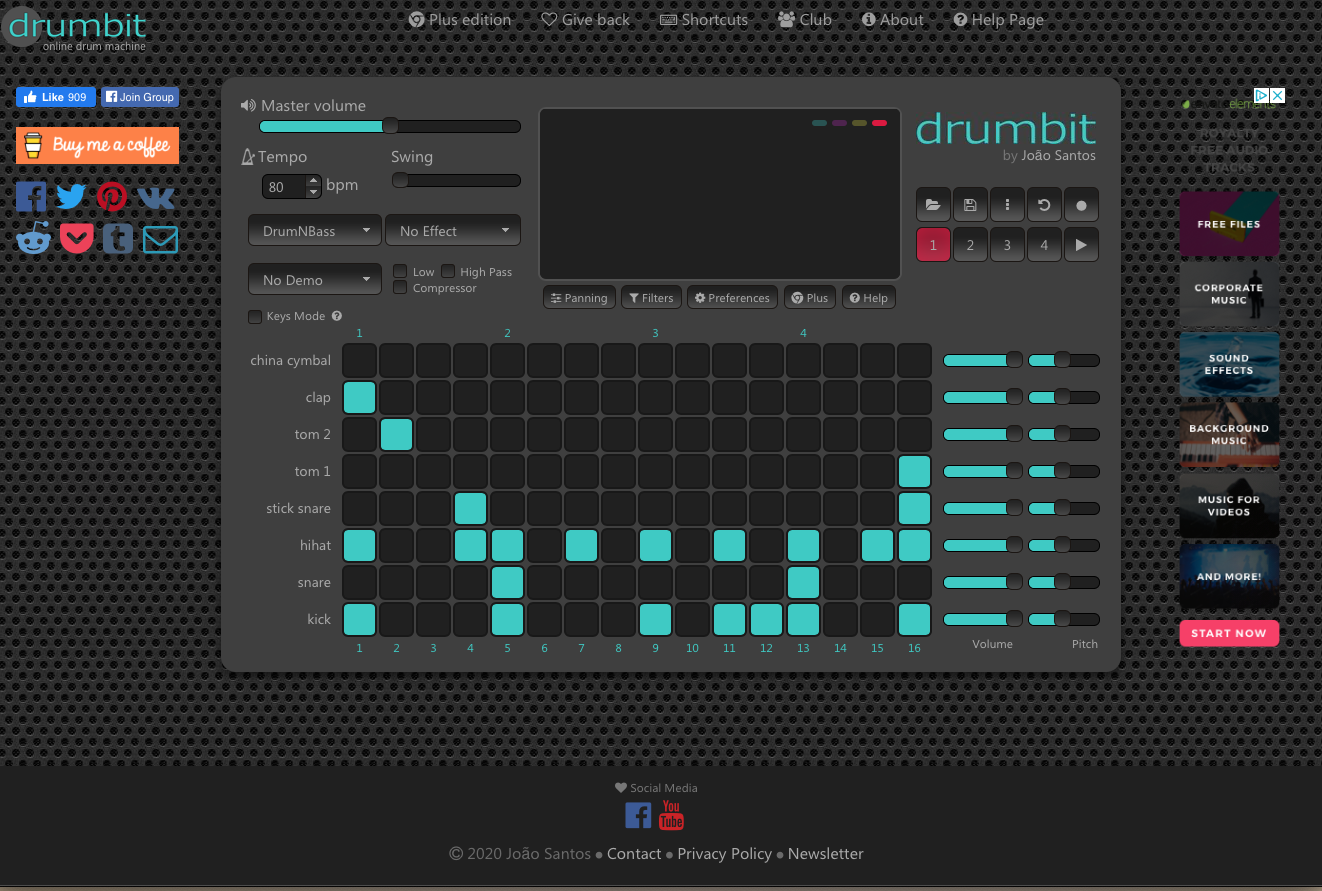Turn off tom 1 on step 16
This screenshot has height=891, width=1322.
(915, 471)
